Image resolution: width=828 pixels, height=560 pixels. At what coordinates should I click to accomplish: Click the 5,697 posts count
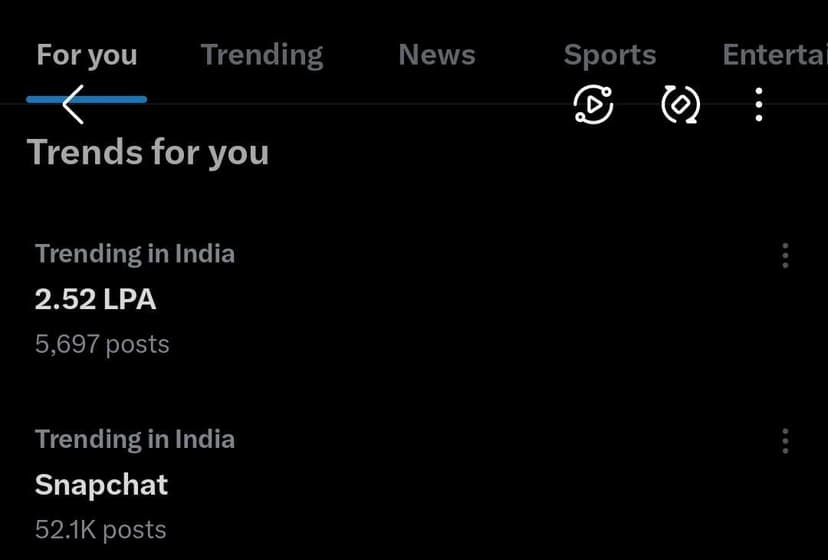pos(102,344)
